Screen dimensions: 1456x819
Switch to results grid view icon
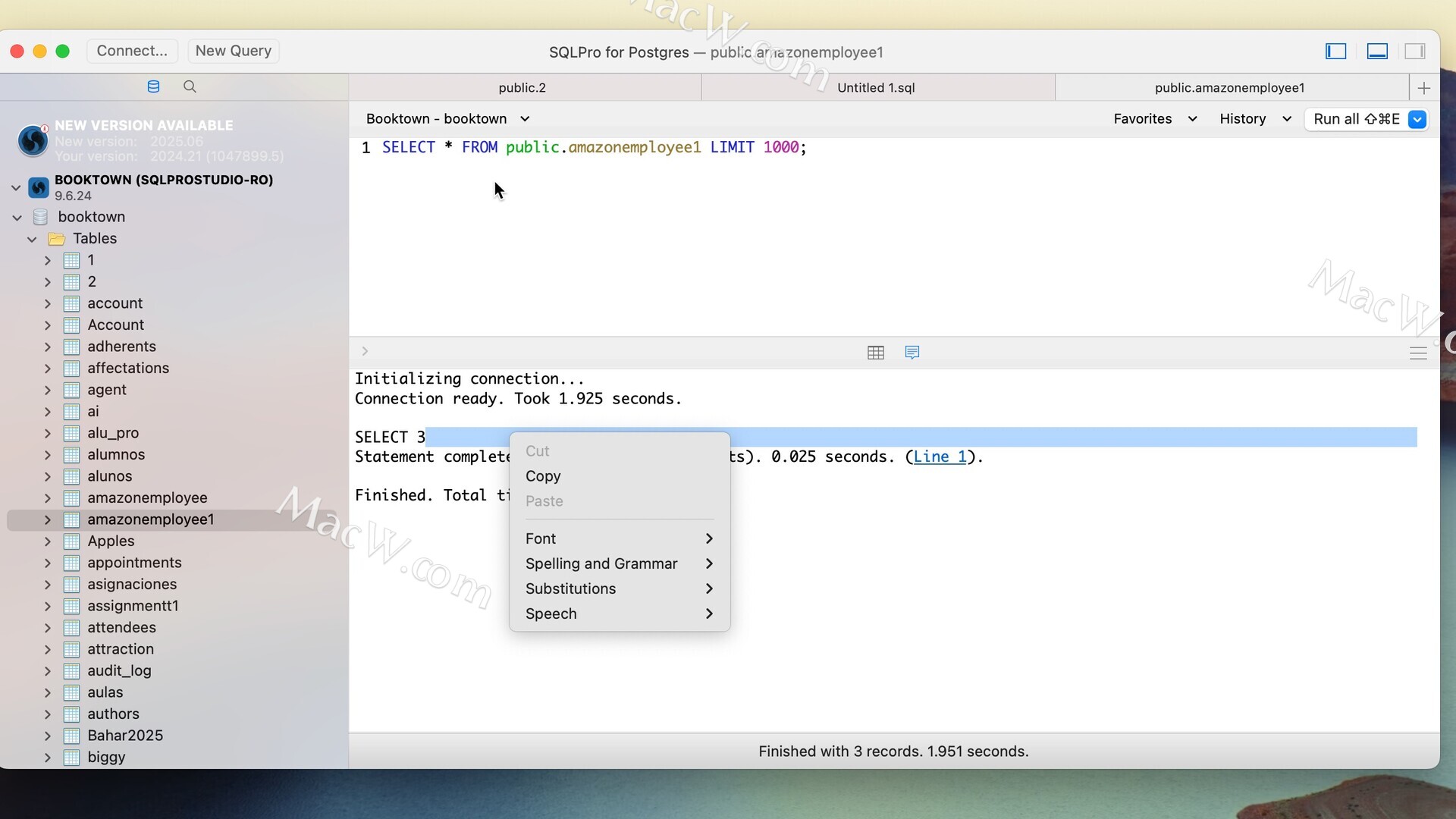876,353
